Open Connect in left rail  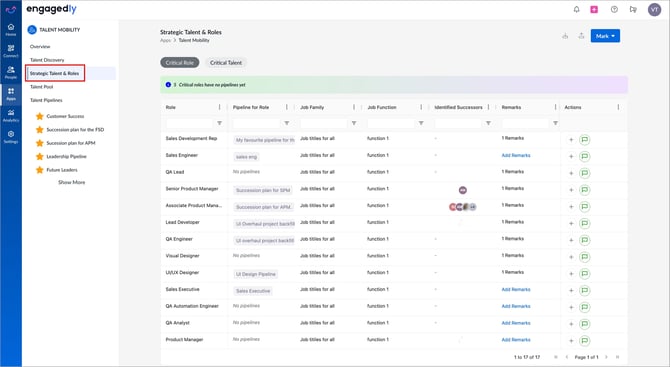[11, 51]
